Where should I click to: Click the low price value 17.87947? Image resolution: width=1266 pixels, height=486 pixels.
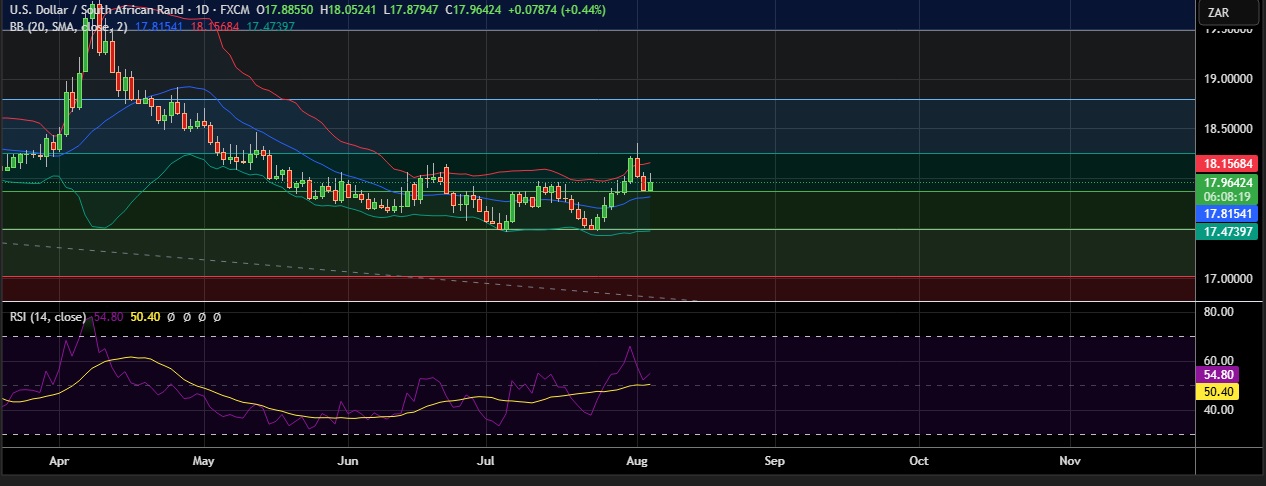[415, 10]
